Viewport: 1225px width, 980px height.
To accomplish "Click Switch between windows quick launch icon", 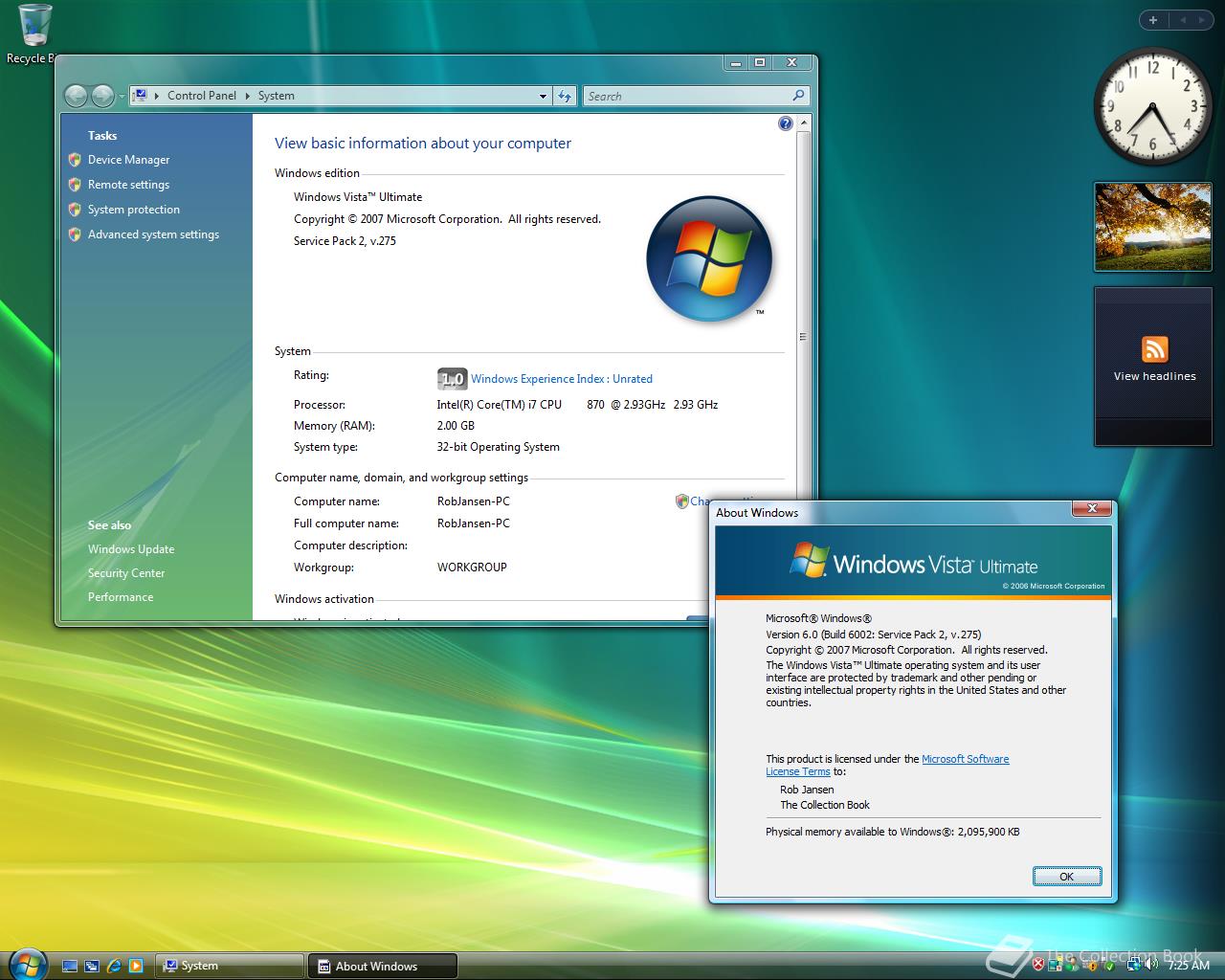I will coord(92,966).
